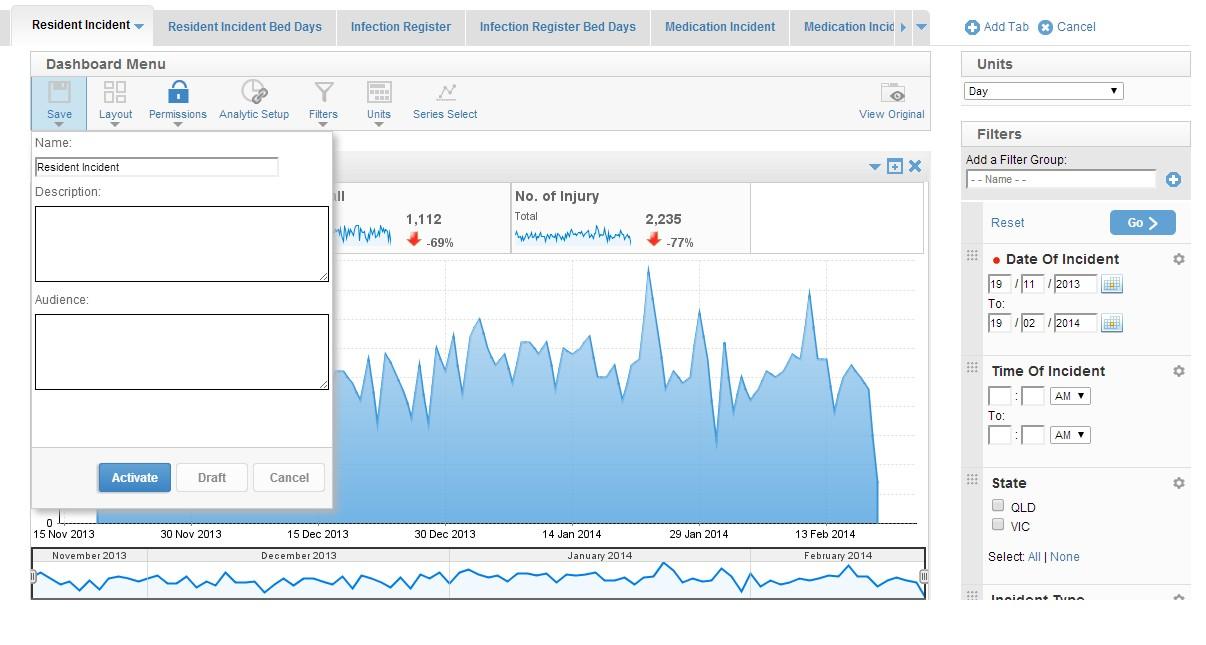Click the Name input field

pos(157,167)
